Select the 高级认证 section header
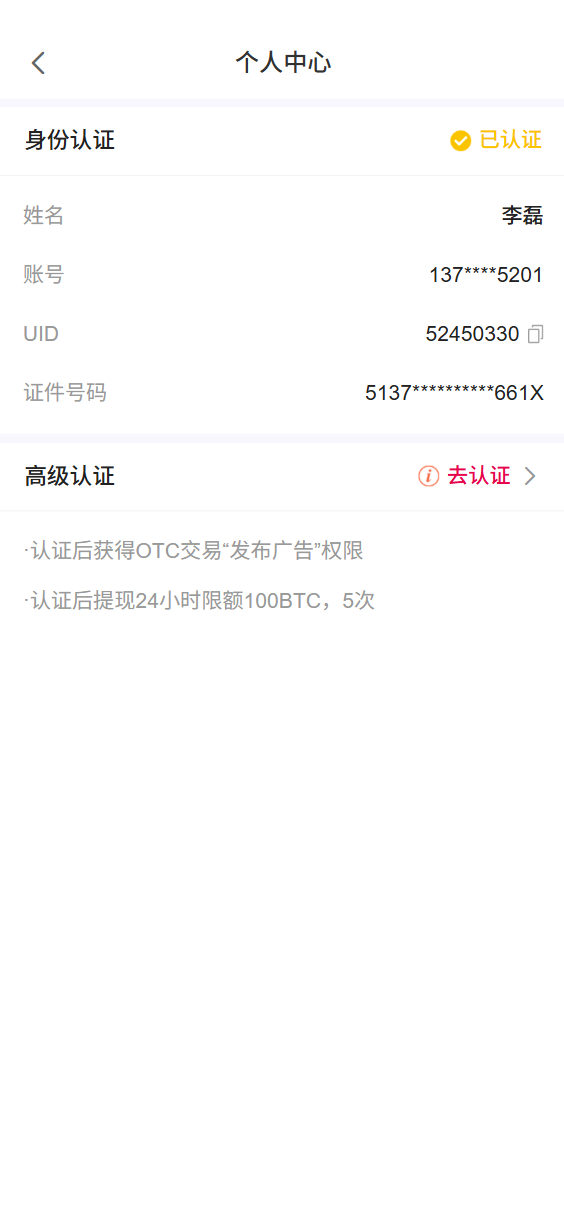The width and height of the screenshot is (564, 1222). pos(69,476)
